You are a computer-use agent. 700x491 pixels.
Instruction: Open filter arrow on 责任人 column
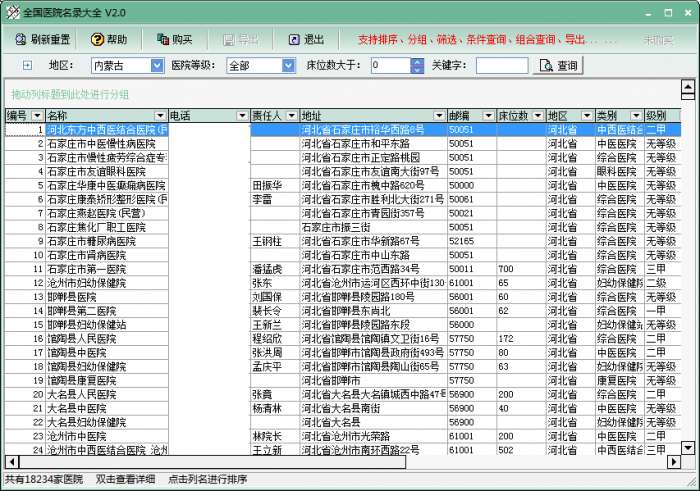pos(292,116)
